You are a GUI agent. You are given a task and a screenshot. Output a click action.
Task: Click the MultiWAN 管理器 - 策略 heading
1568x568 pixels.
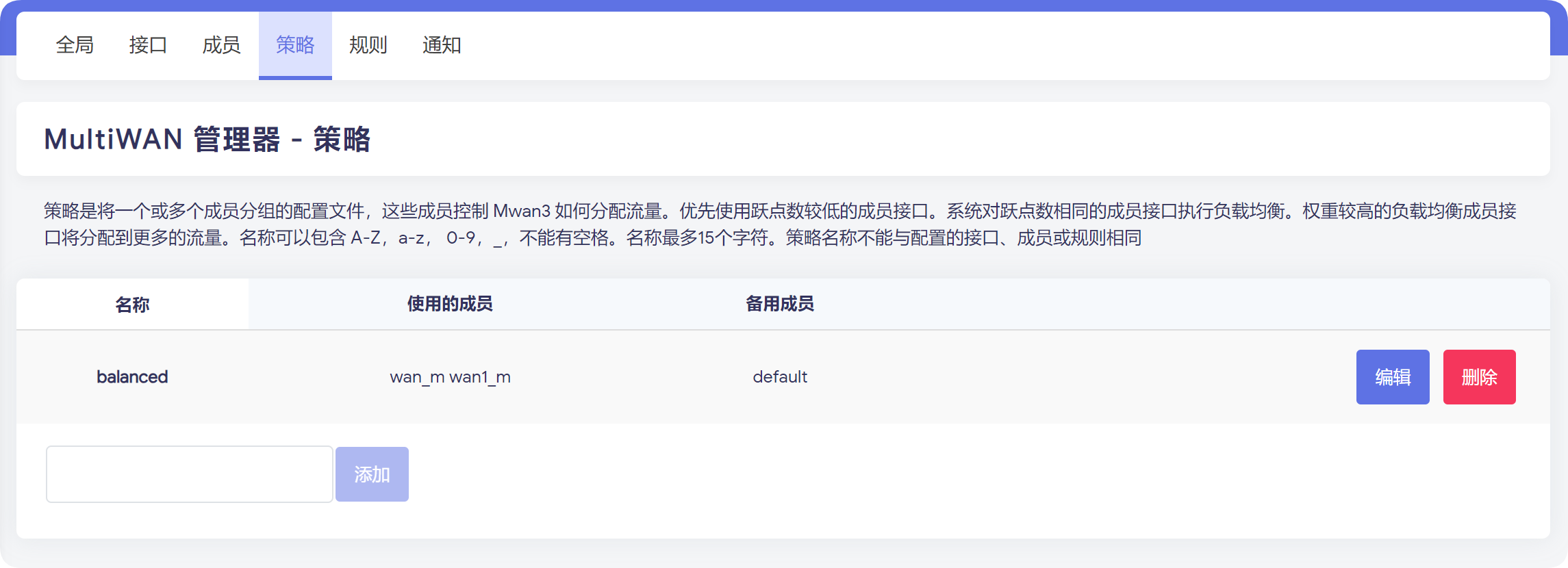point(207,140)
